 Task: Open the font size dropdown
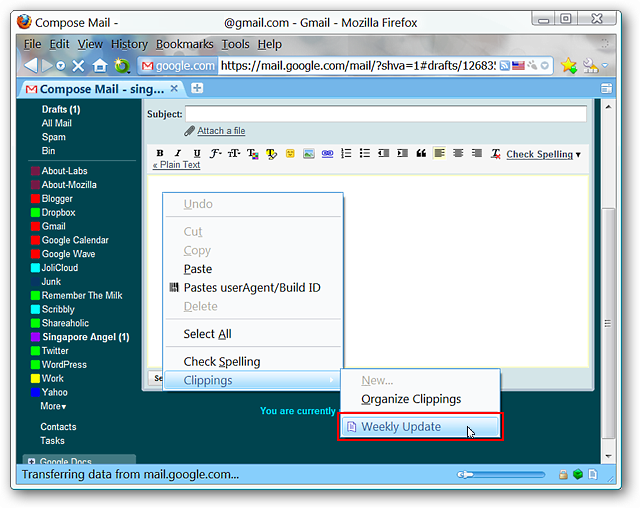coord(234,153)
